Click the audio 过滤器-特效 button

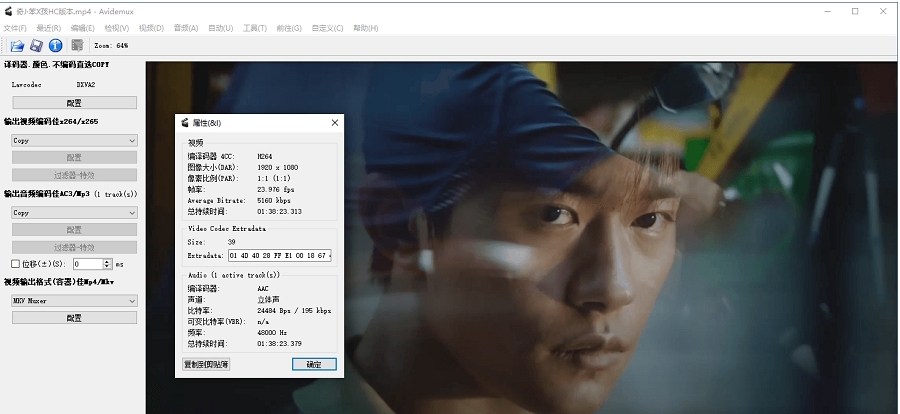[x=75, y=247]
